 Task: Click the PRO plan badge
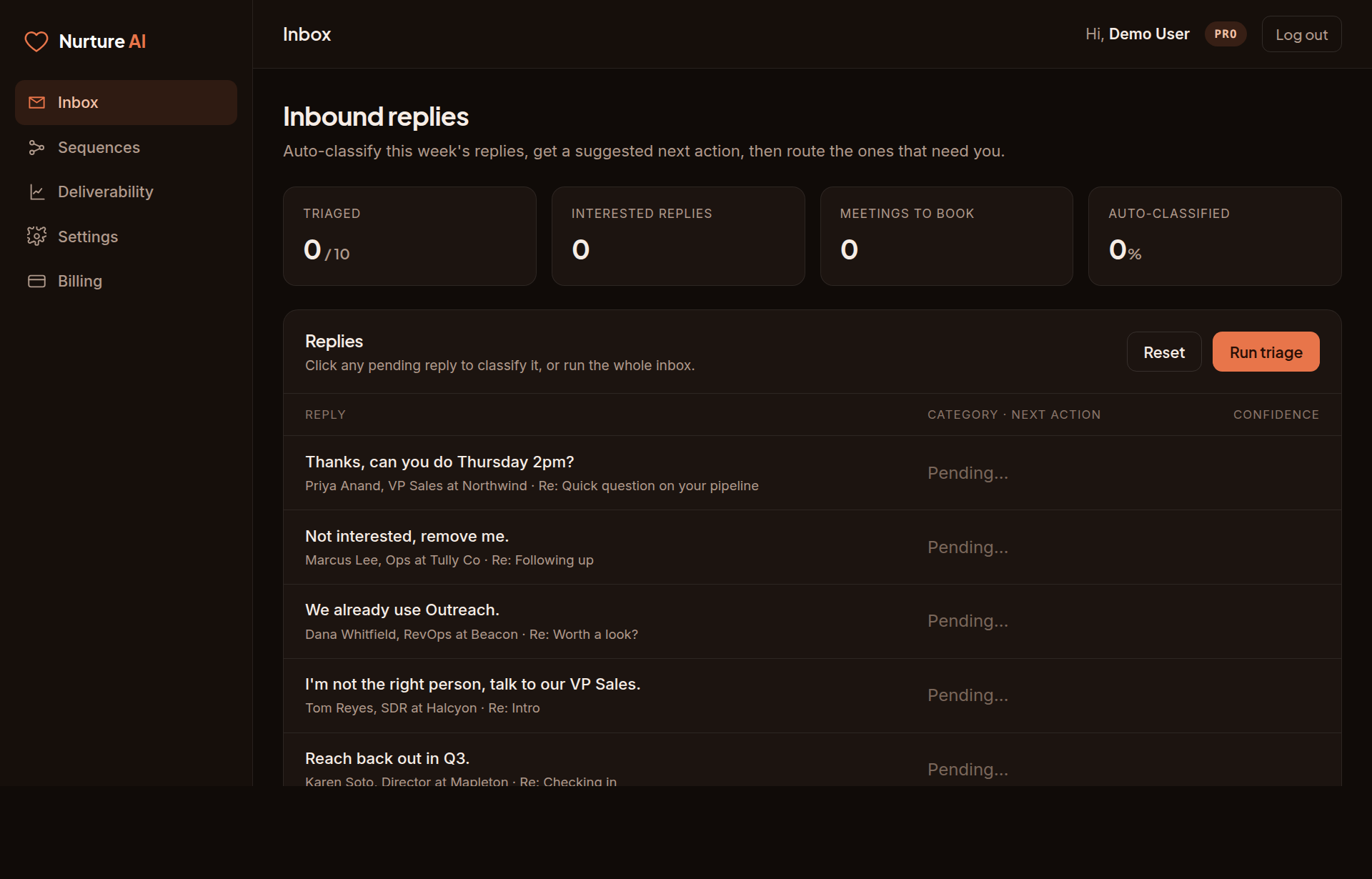1226,34
